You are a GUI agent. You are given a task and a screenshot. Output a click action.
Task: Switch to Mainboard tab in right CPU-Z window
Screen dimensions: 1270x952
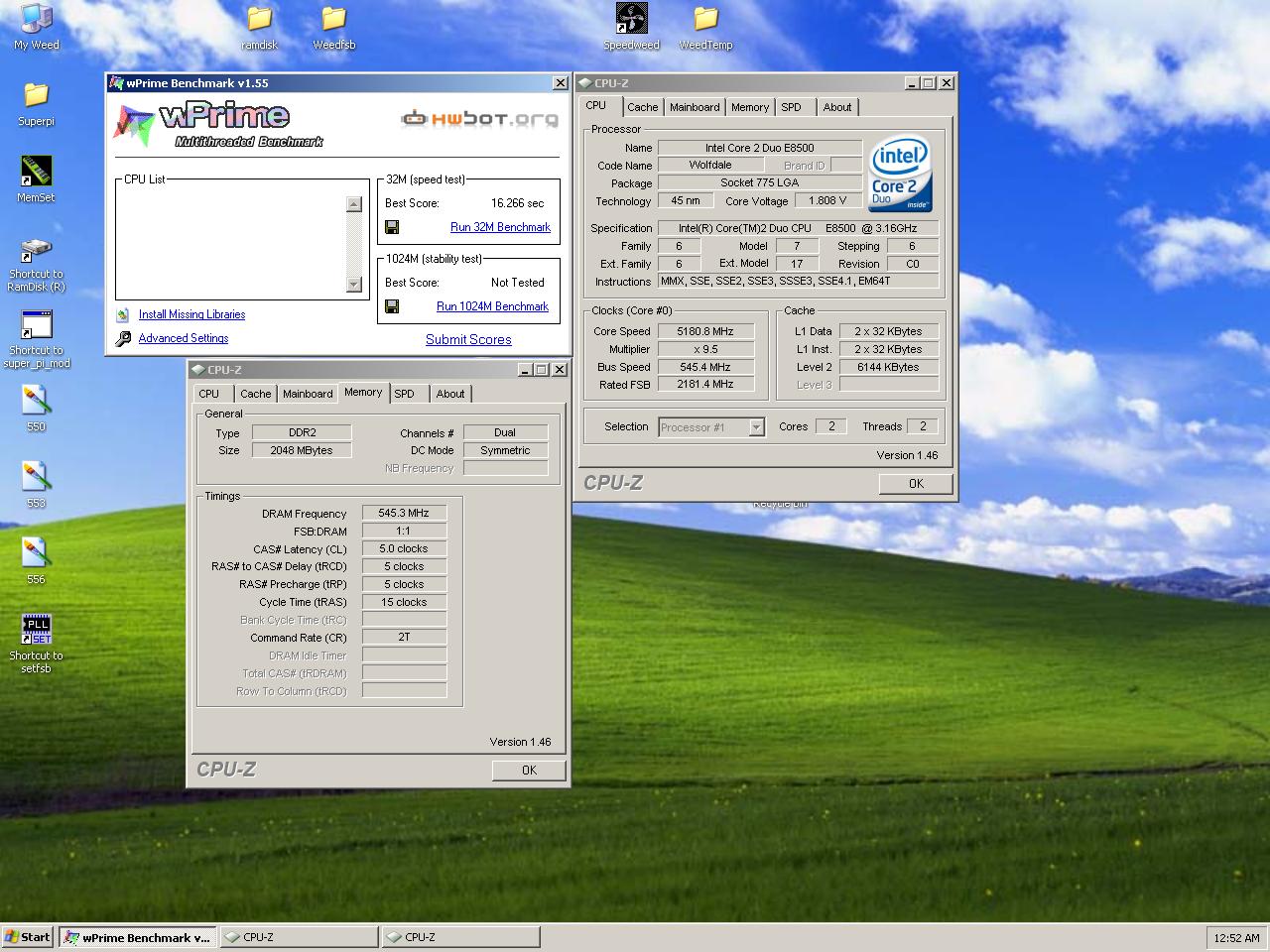[x=695, y=107]
